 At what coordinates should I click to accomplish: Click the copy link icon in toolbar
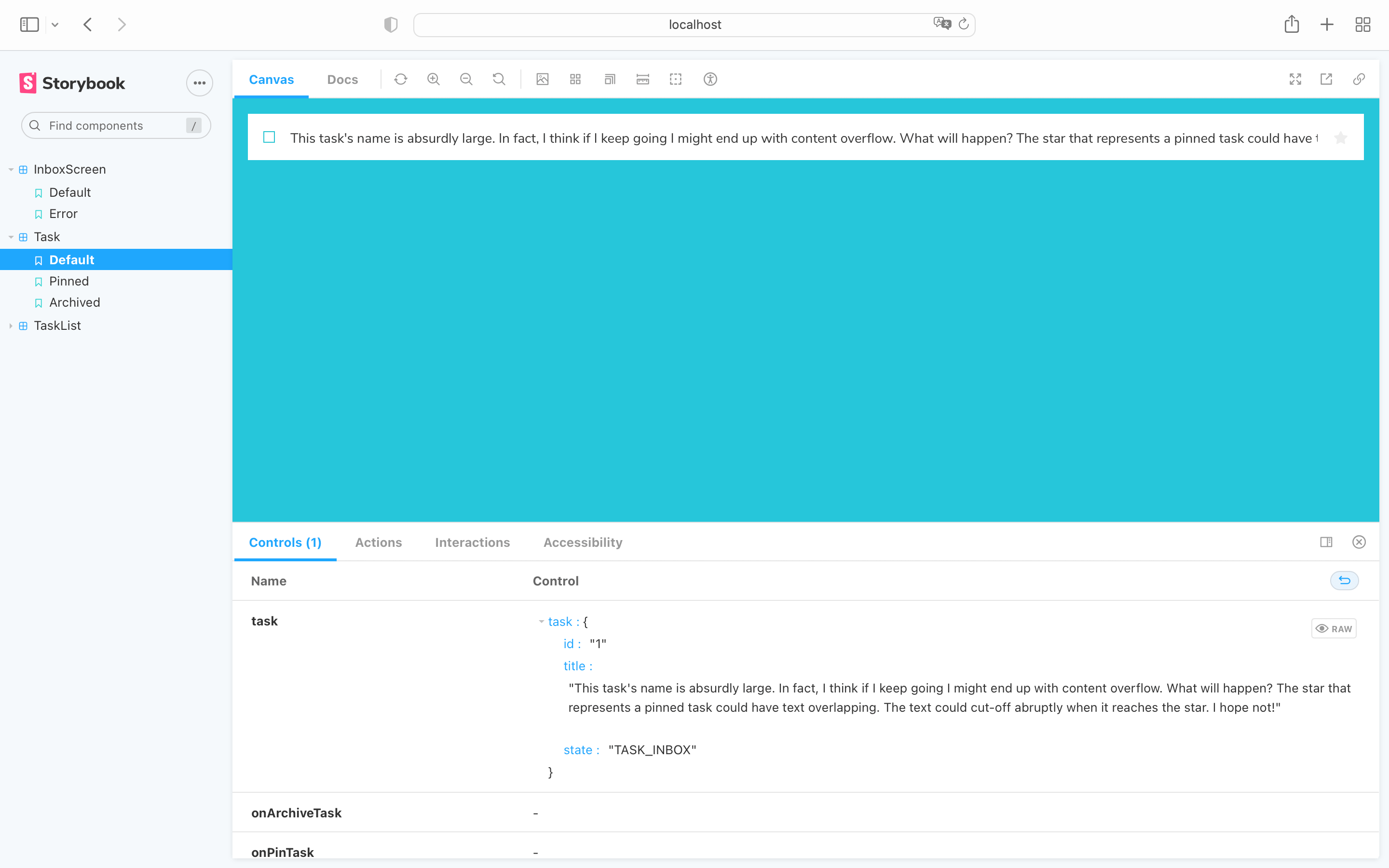[1359, 79]
